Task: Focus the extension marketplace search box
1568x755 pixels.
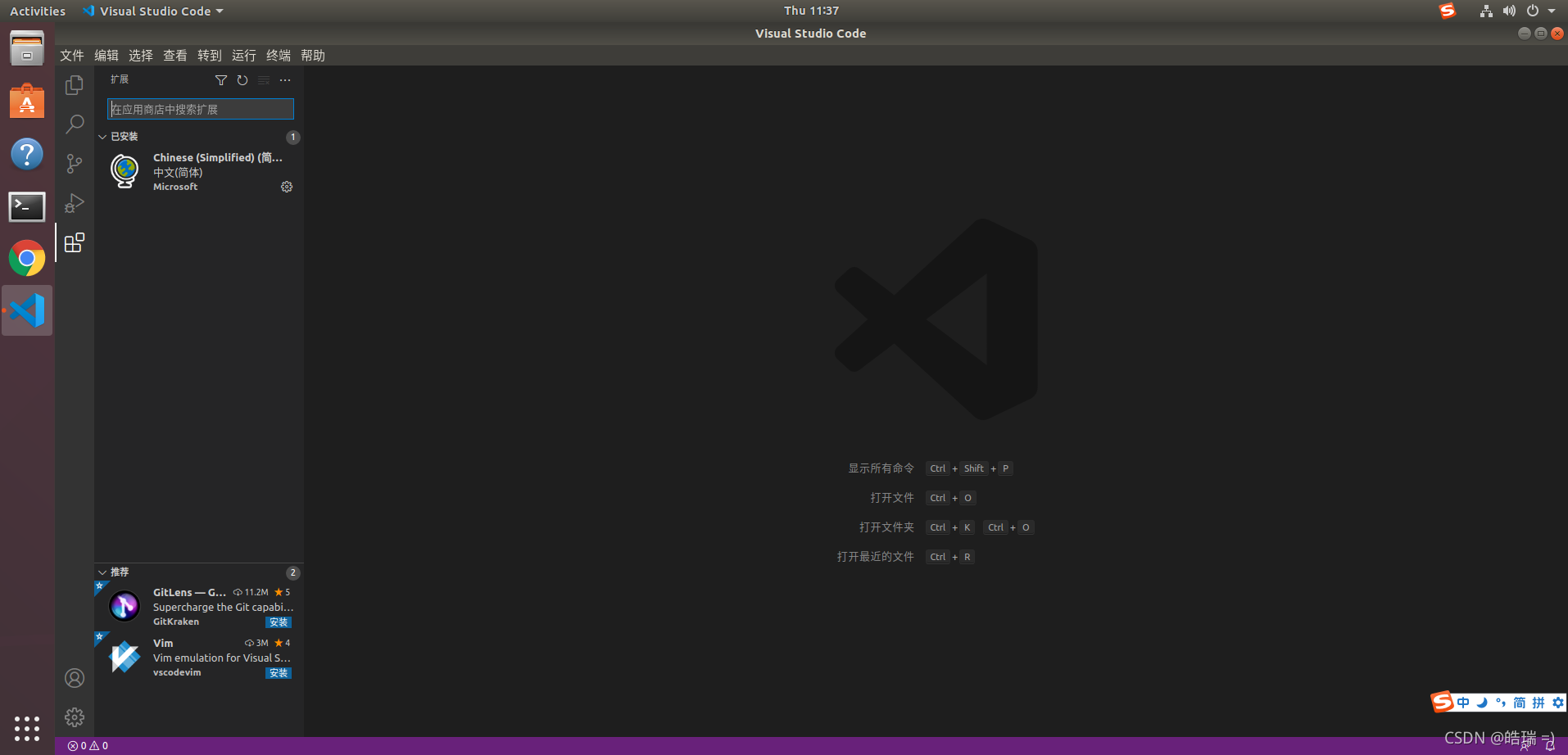Action: coord(201,109)
